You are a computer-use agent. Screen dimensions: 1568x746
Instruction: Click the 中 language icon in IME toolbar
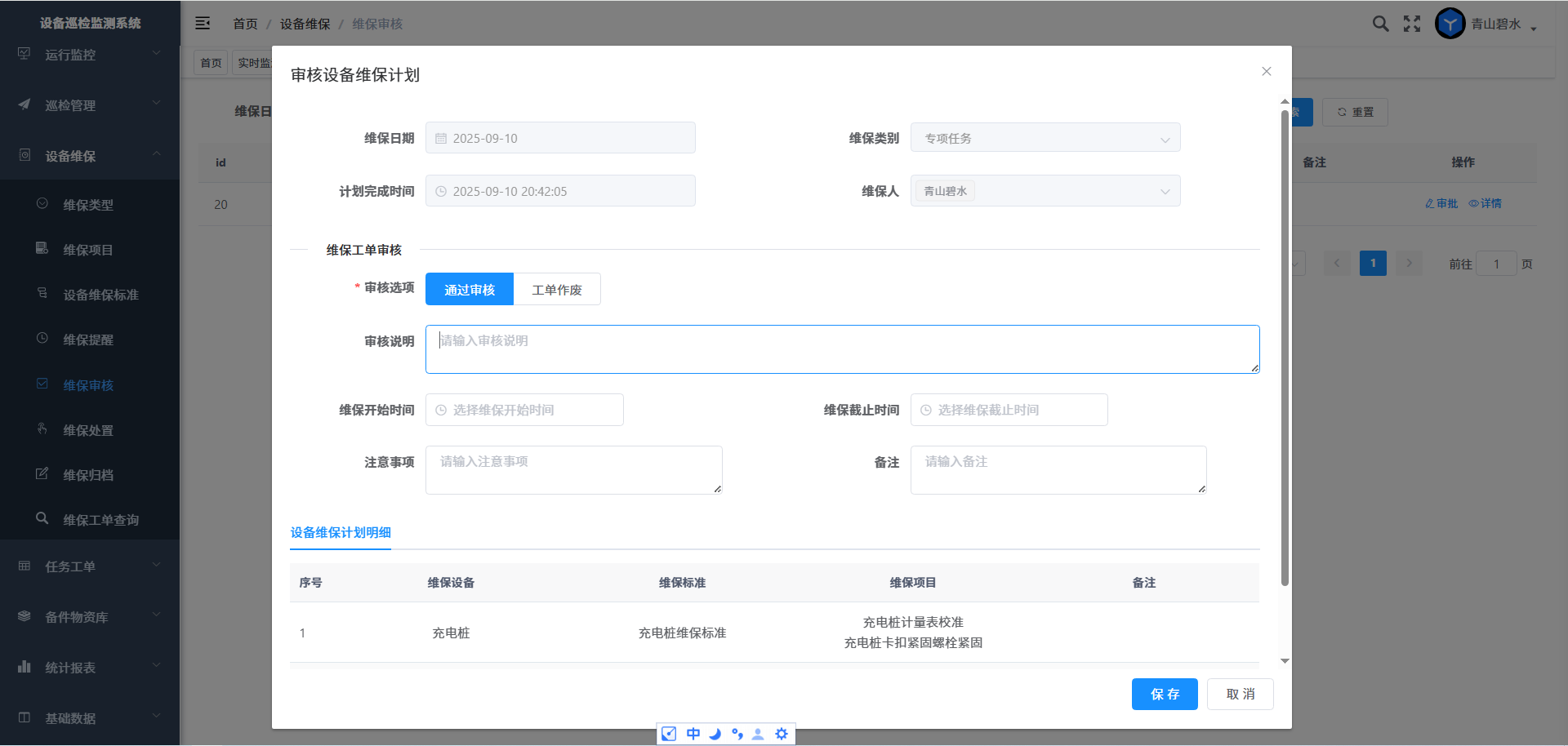click(x=693, y=734)
